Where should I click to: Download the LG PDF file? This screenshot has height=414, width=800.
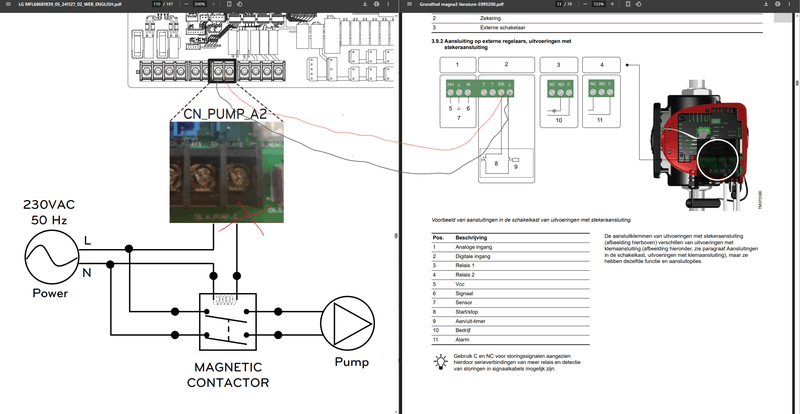pyautogui.click(x=365, y=4)
